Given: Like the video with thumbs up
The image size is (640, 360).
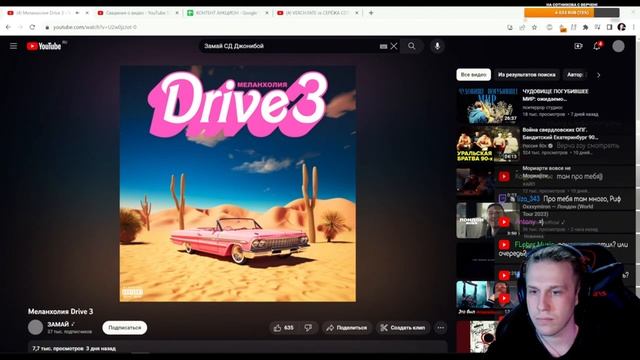Looking at the screenshot, I should click(284, 328).
